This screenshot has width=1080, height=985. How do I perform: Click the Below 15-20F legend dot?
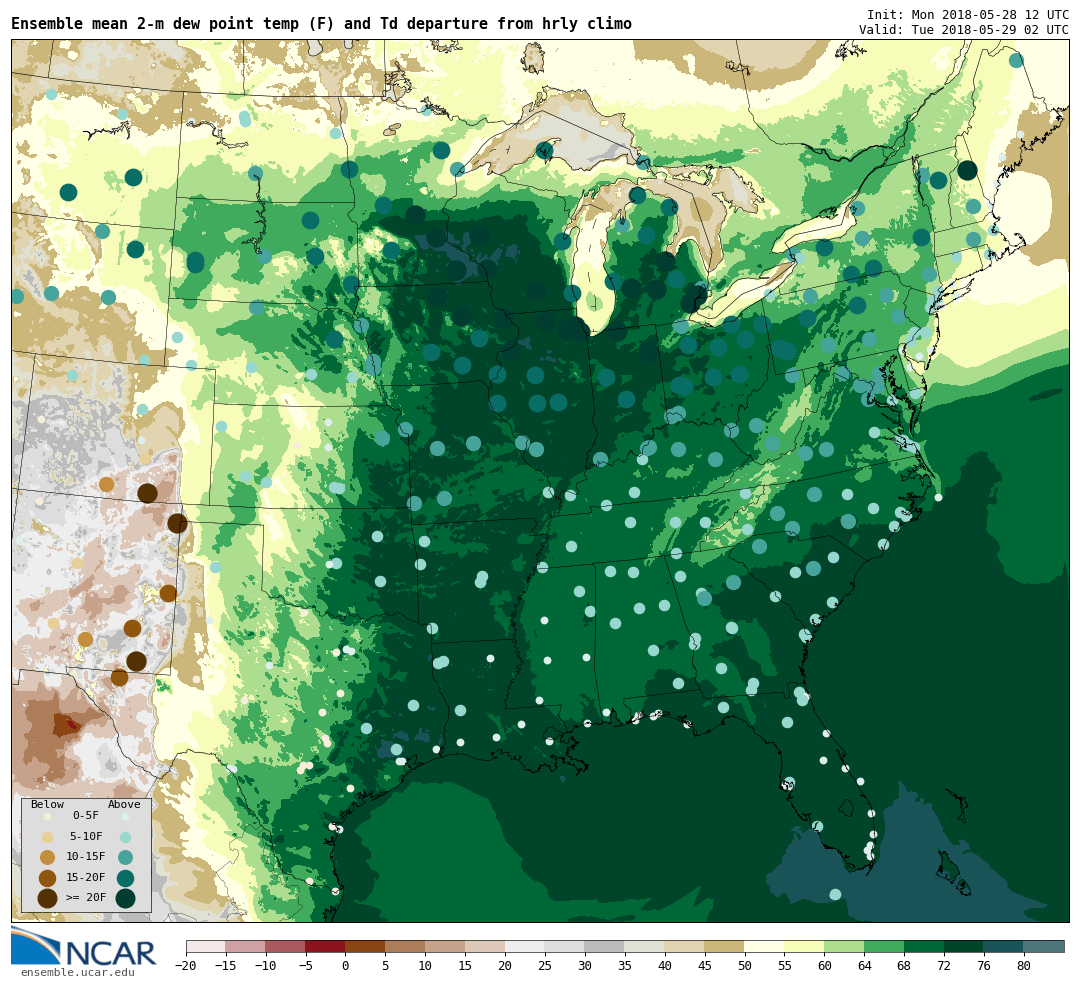48,878
